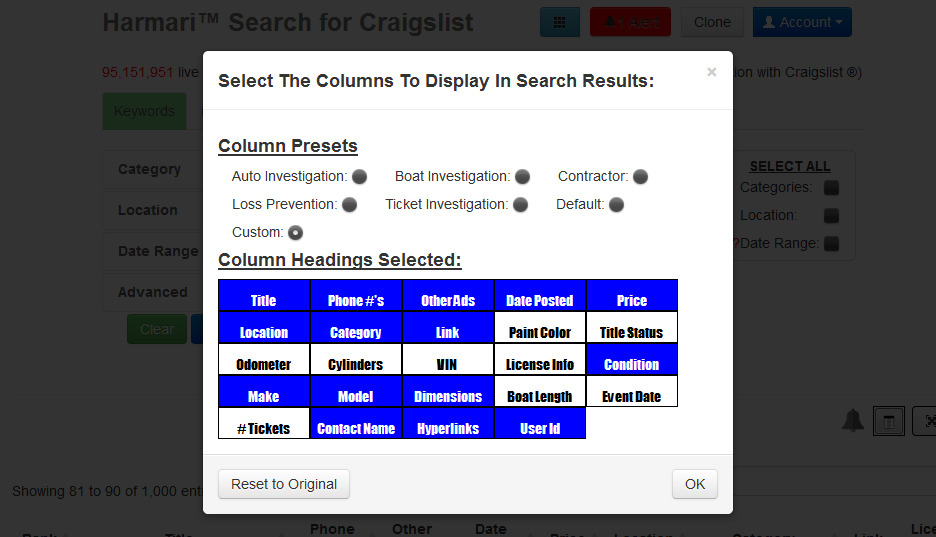
Task: Select the Default column preset
Action: click(x=617, y=205)
